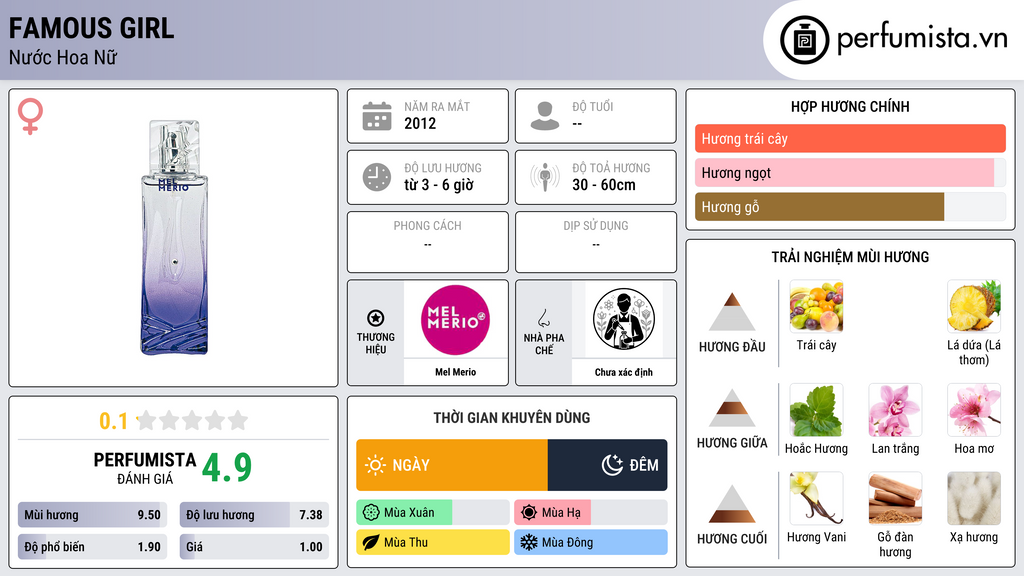Screen dimensions: 1024x576
Task: Click the perfumer illustration Chưa xác định
Action: tap(624, 319)
